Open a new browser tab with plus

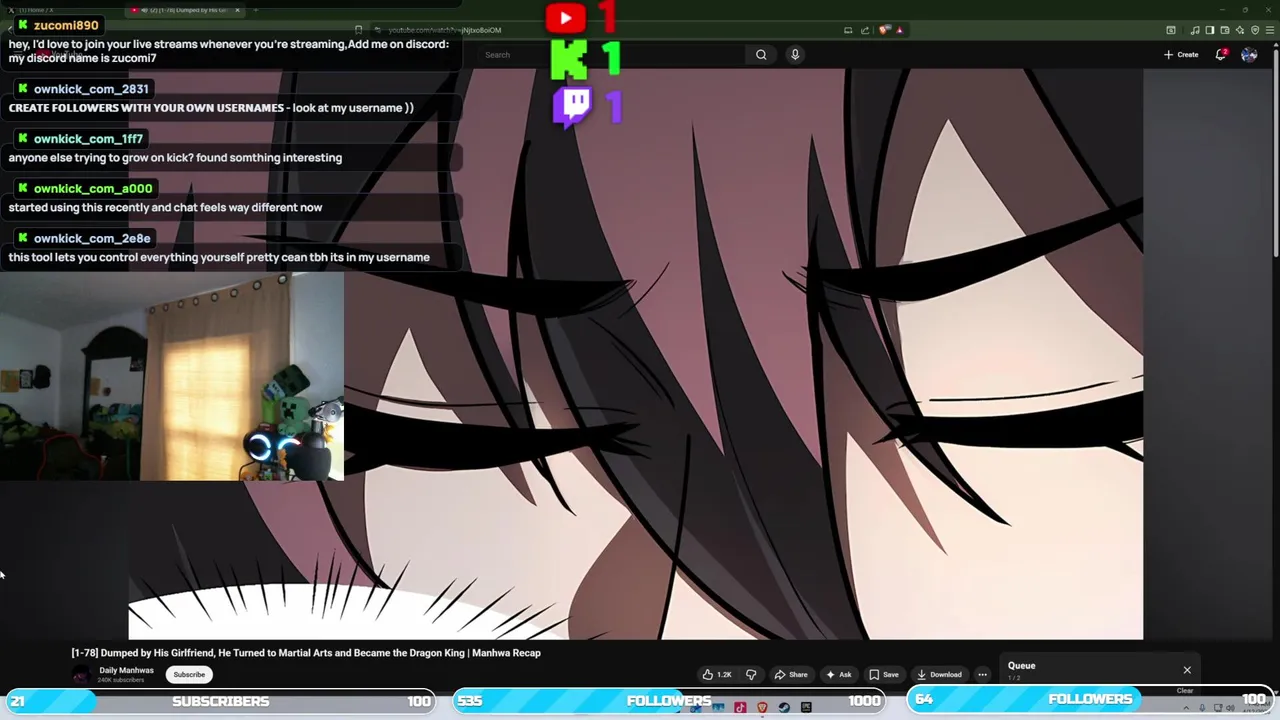tap(255, 10)
